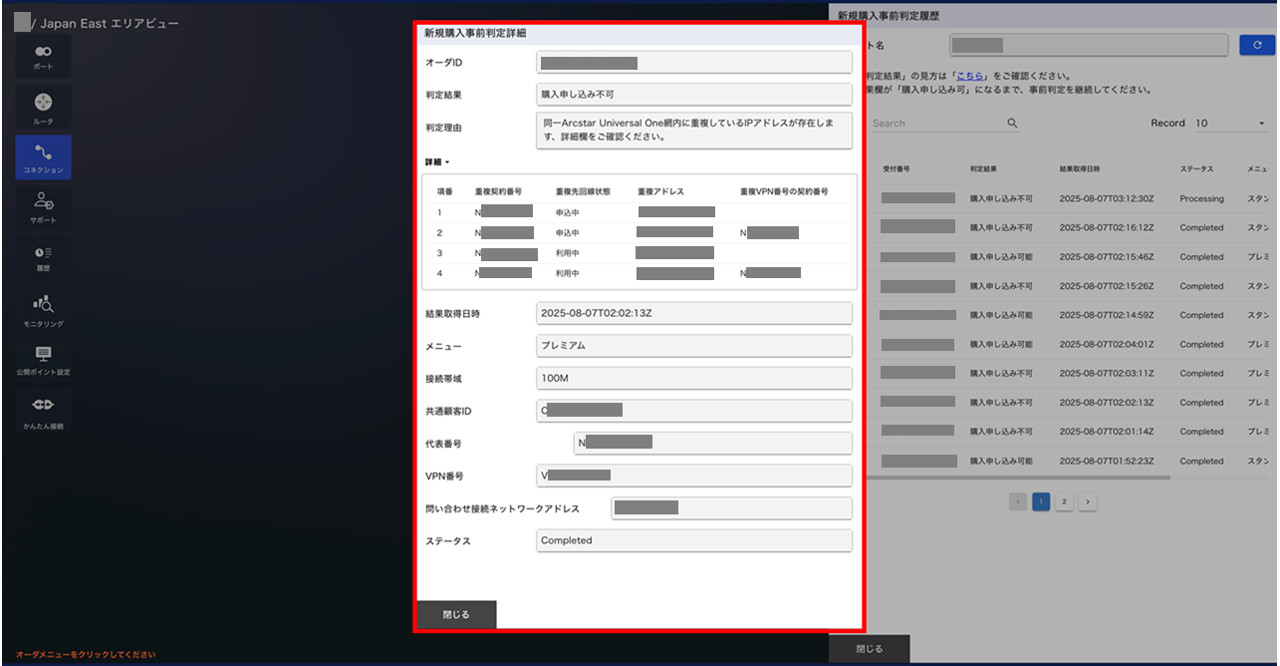Click the name input field at the top of the history panel

click(1088, 45)
